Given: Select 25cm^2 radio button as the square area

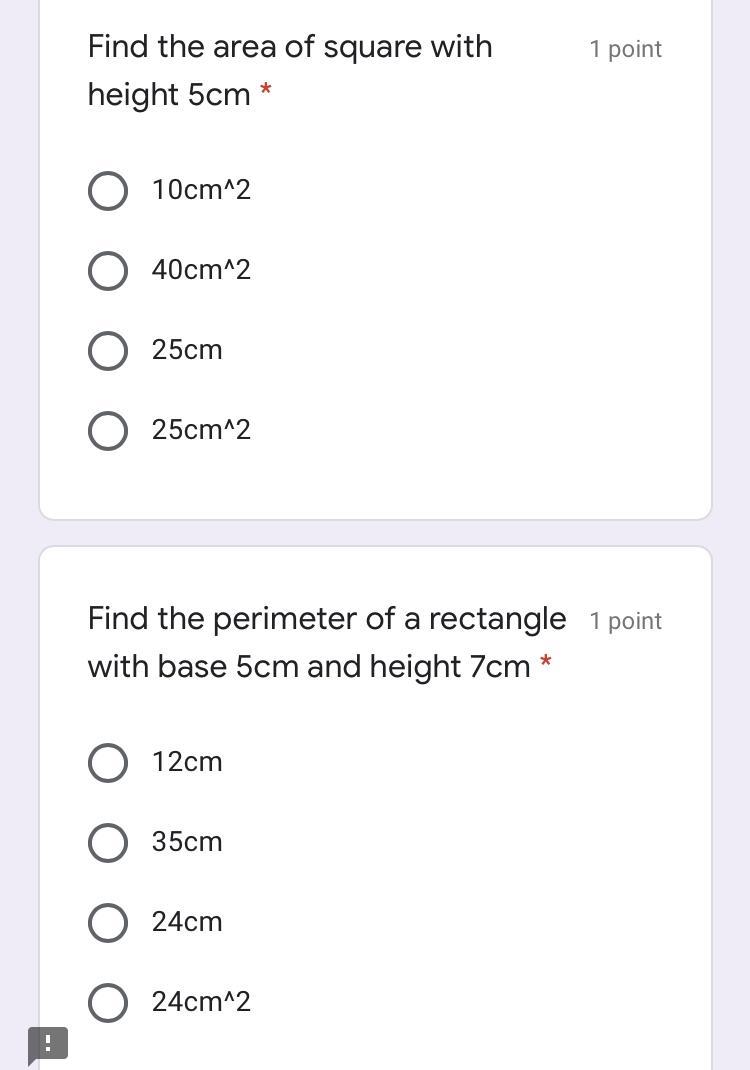Looking at the screenshot, I should click(x=108, y=431).
